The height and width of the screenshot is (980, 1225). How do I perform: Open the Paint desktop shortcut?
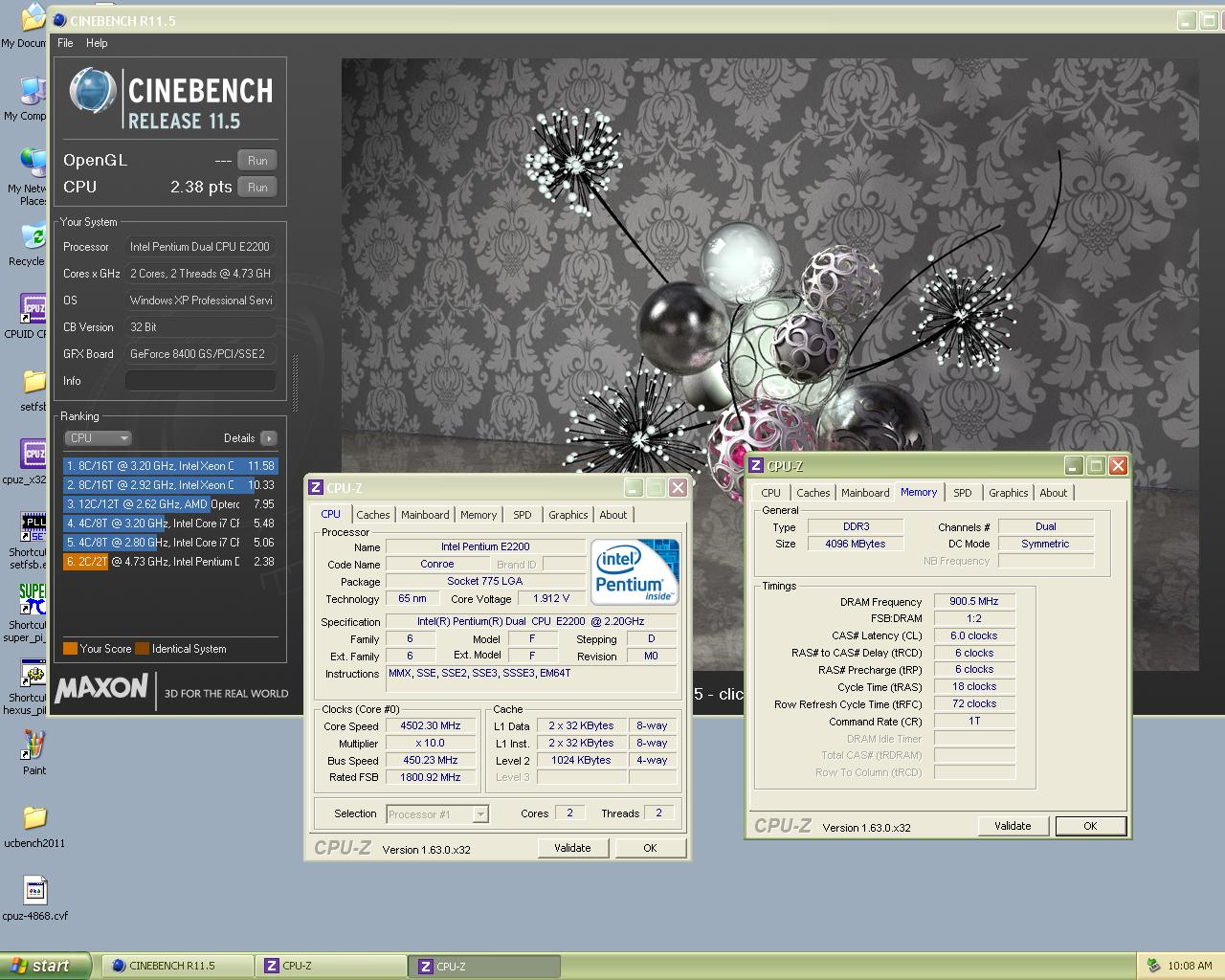point(34,746)
